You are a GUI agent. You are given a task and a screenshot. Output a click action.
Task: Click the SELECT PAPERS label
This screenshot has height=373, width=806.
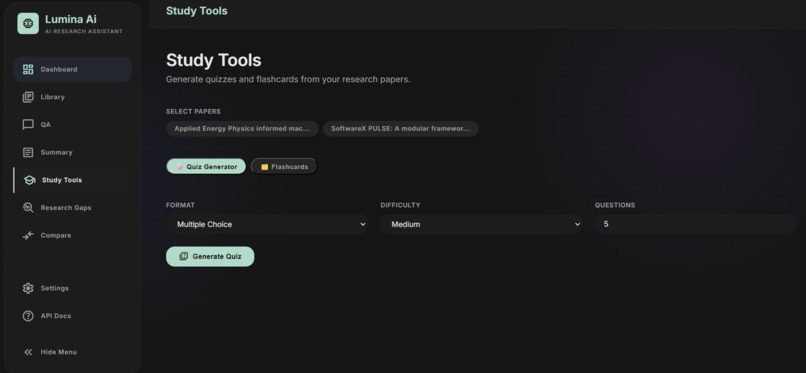click(193, 111)
